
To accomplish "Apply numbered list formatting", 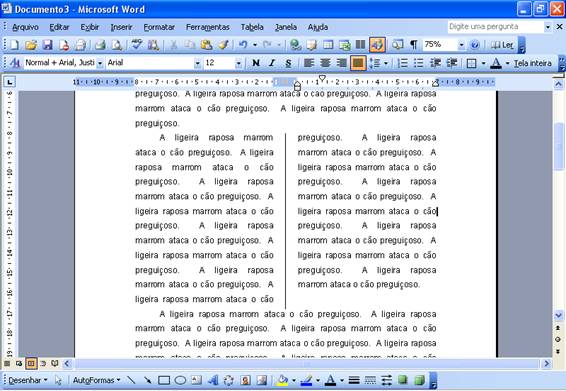I will click(x=402, y=63).
